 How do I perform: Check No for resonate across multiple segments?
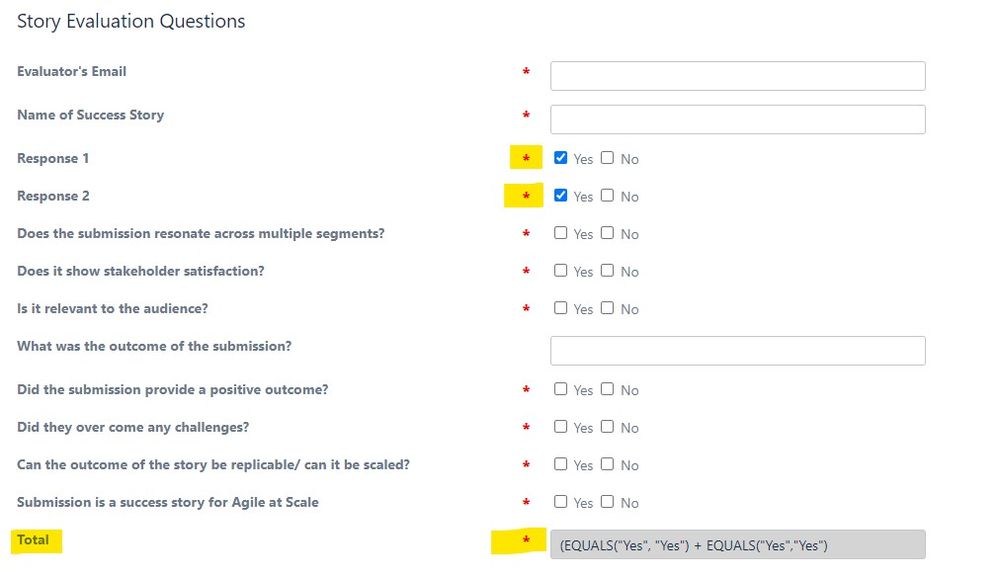tap(607, 232)
